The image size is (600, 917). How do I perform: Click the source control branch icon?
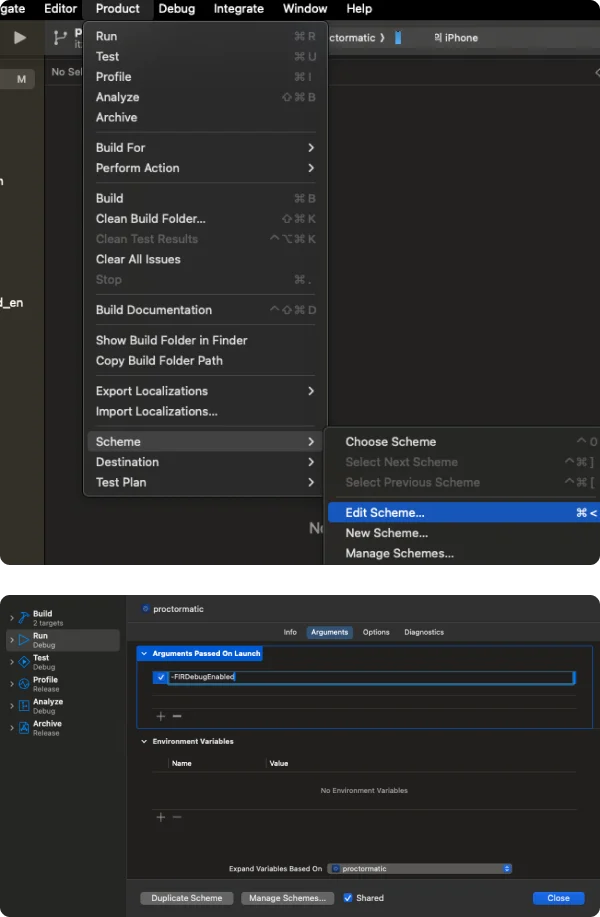click(x=59, y=38)
